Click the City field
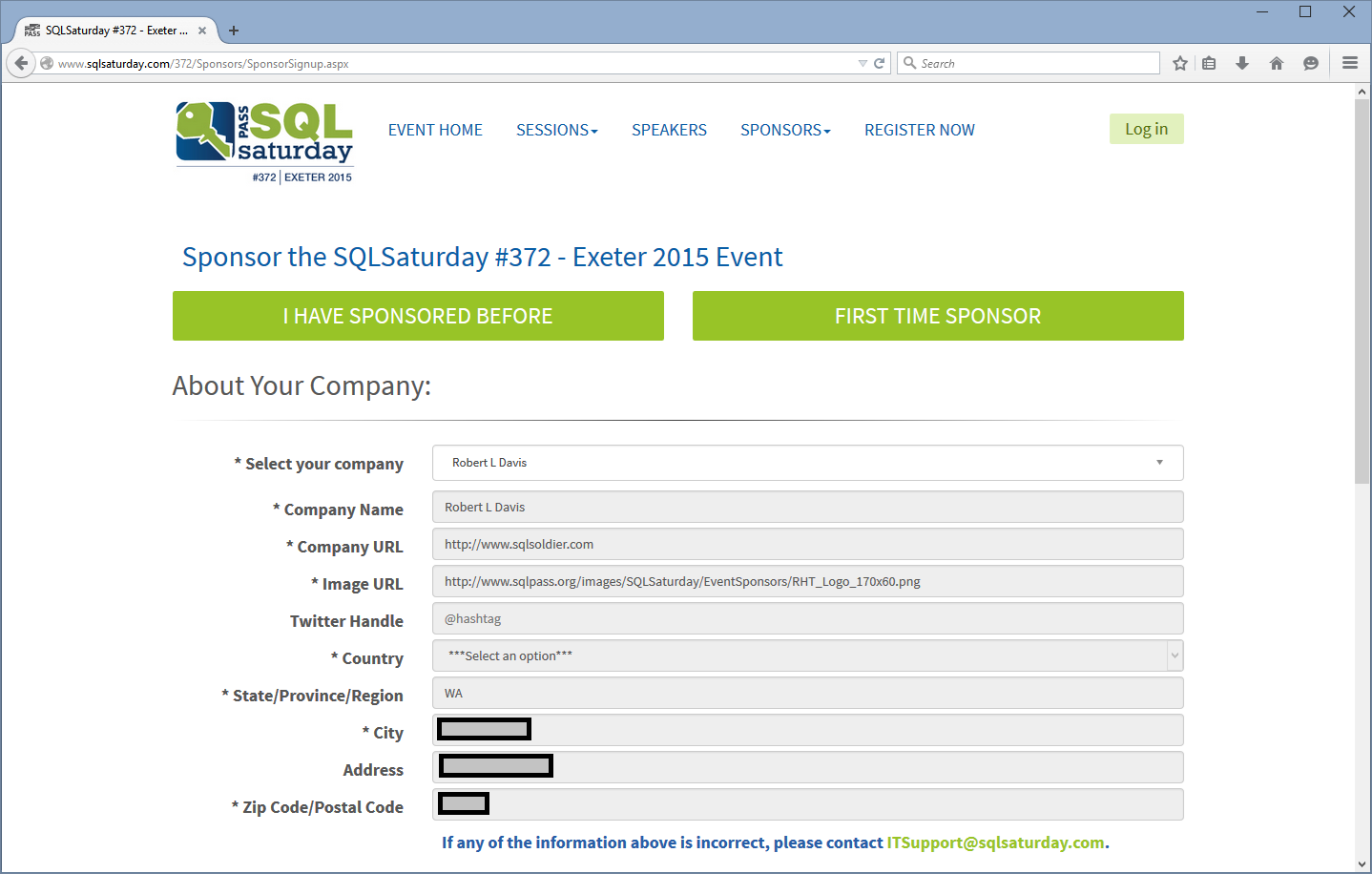This screenshot has width=1372, height=874. [807, 730]
